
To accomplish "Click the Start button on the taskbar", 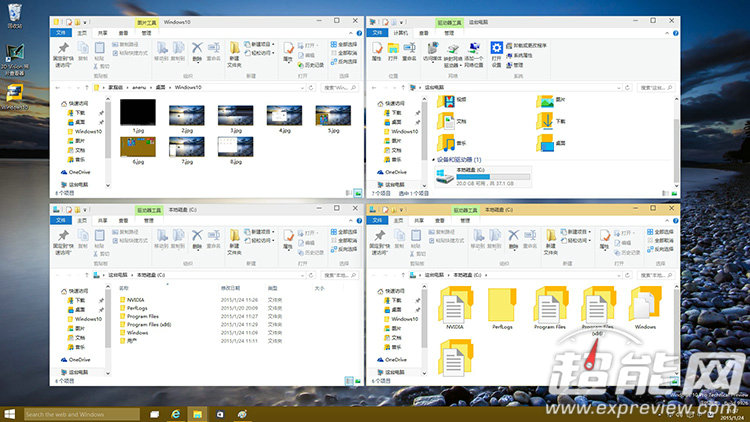I will [10, 413].
